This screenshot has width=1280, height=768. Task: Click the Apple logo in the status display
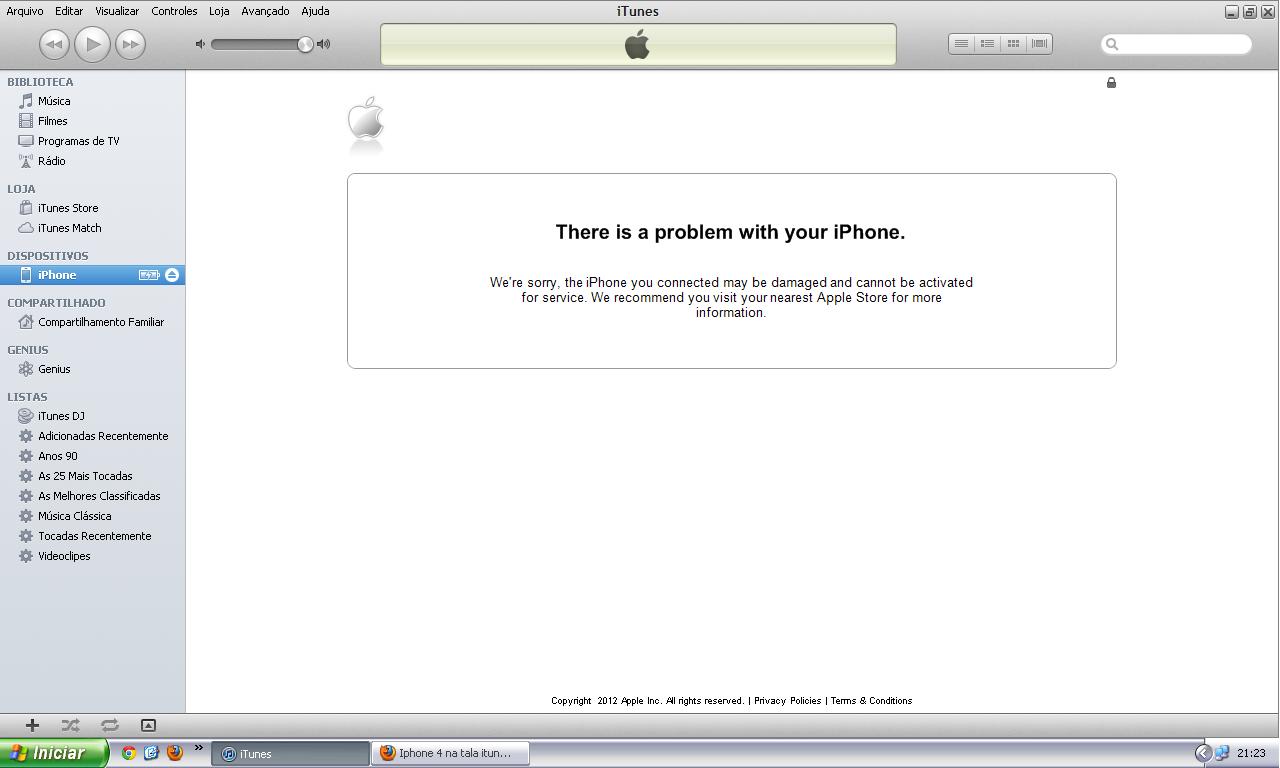[637, 44]
